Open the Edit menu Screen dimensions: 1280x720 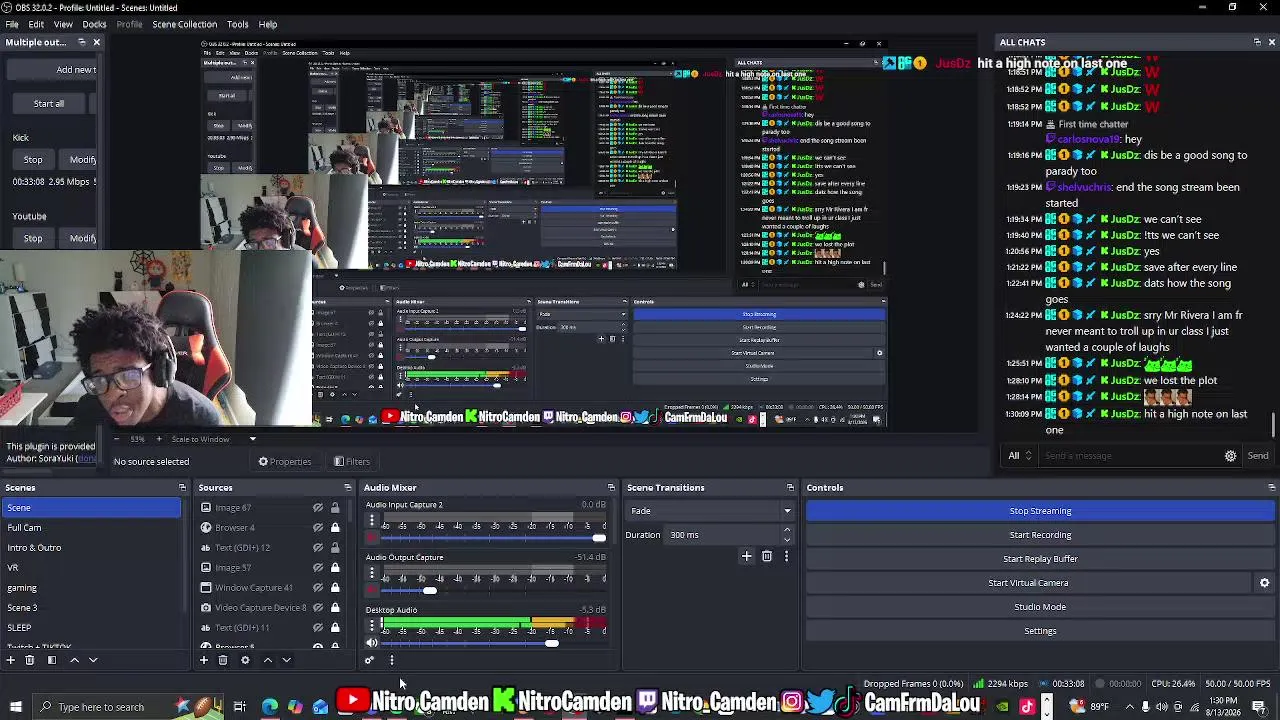click(36, 24)
